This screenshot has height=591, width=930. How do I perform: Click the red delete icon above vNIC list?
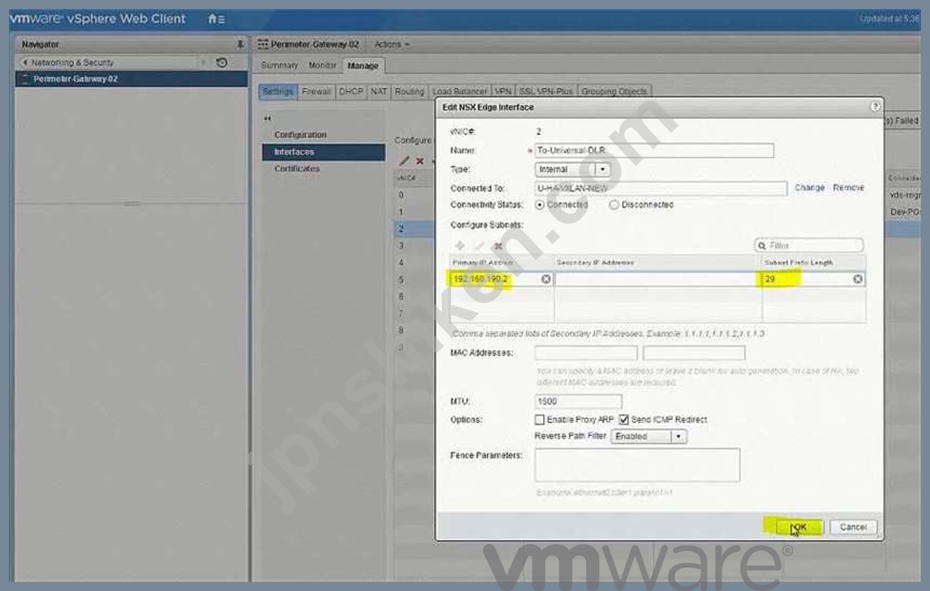[420, 161]
